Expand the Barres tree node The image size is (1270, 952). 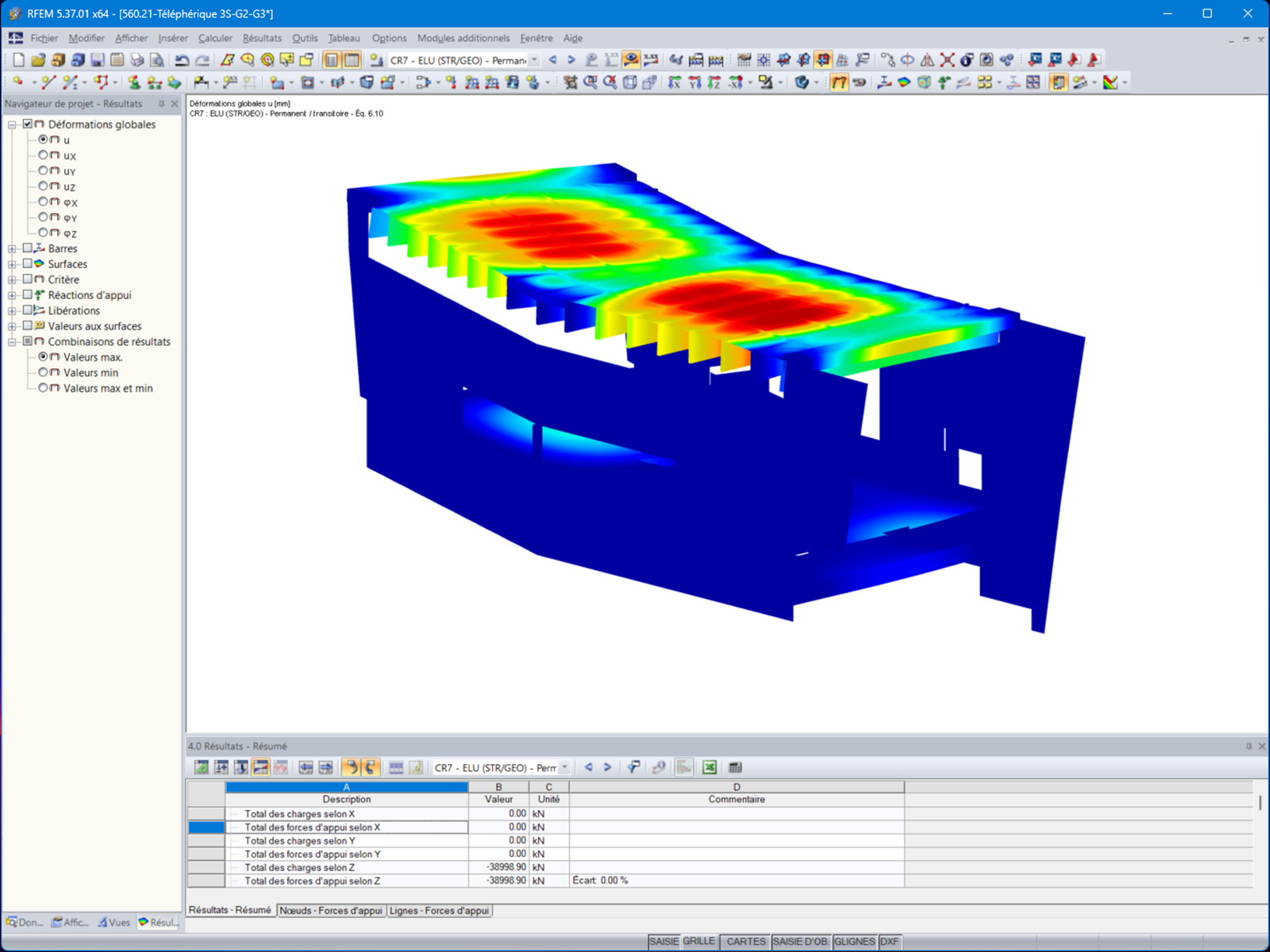(11, 248)
